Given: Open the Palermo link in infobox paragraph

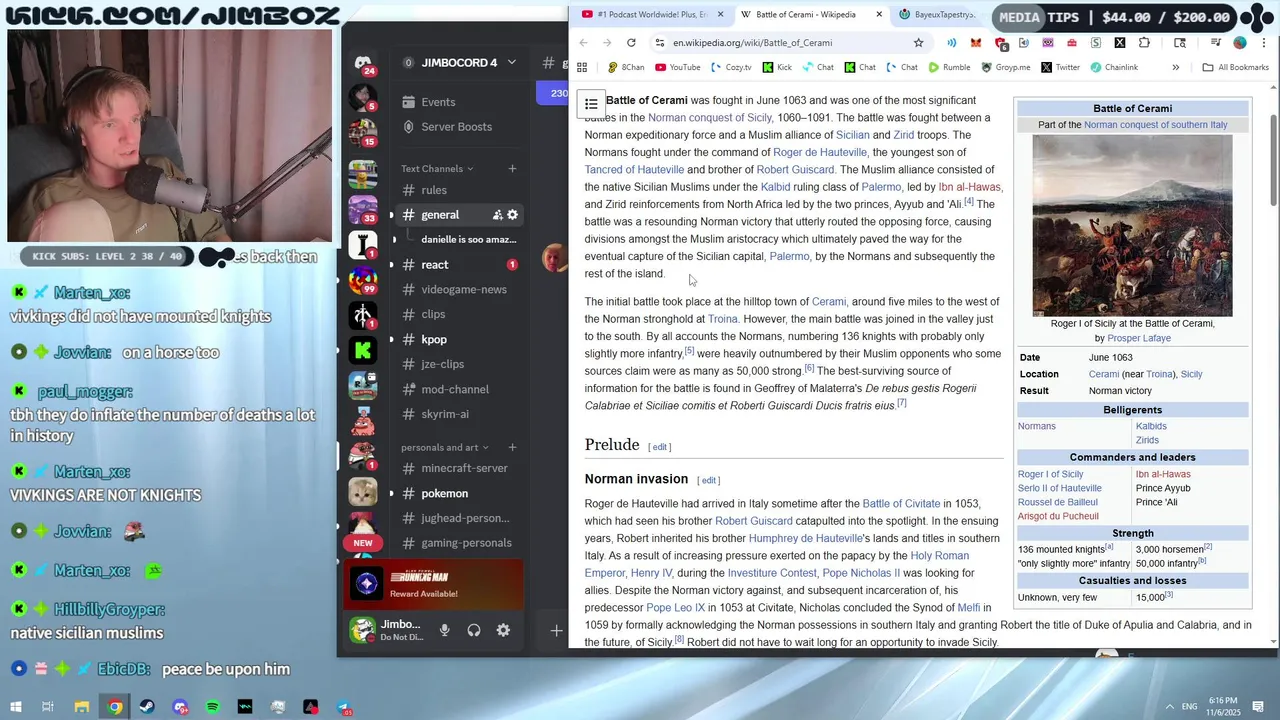Looking at the screenshot, I should pos(789,256).
